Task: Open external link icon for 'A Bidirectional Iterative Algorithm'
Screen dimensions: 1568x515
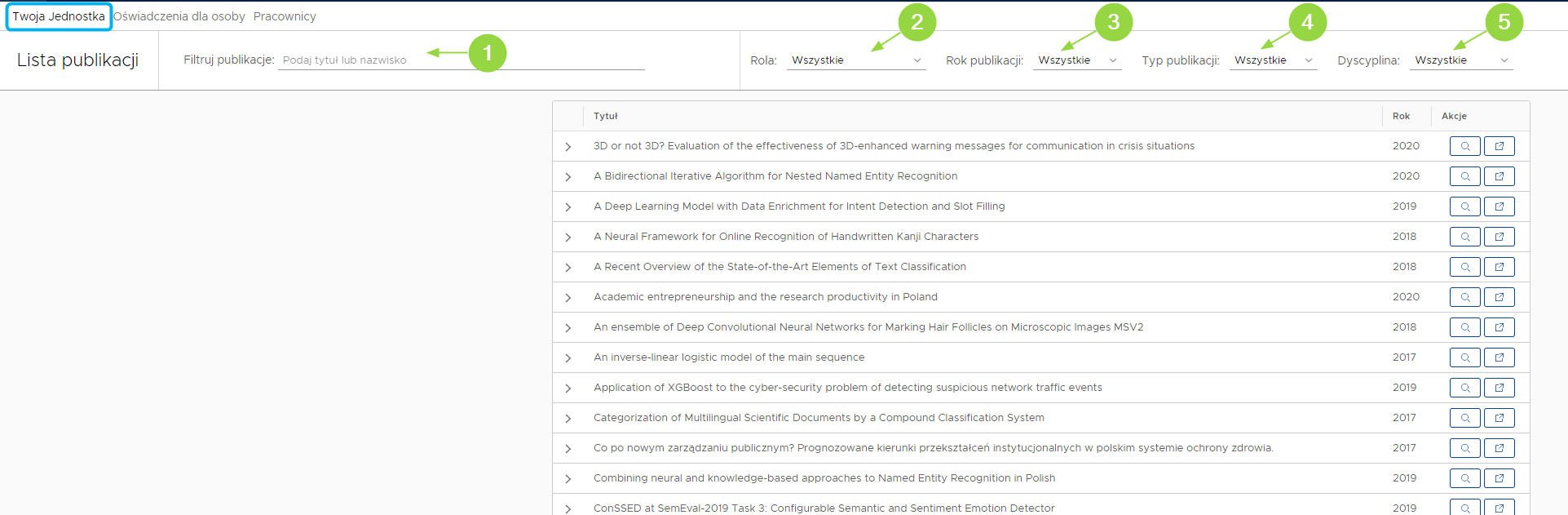Action: (1499, 176)
